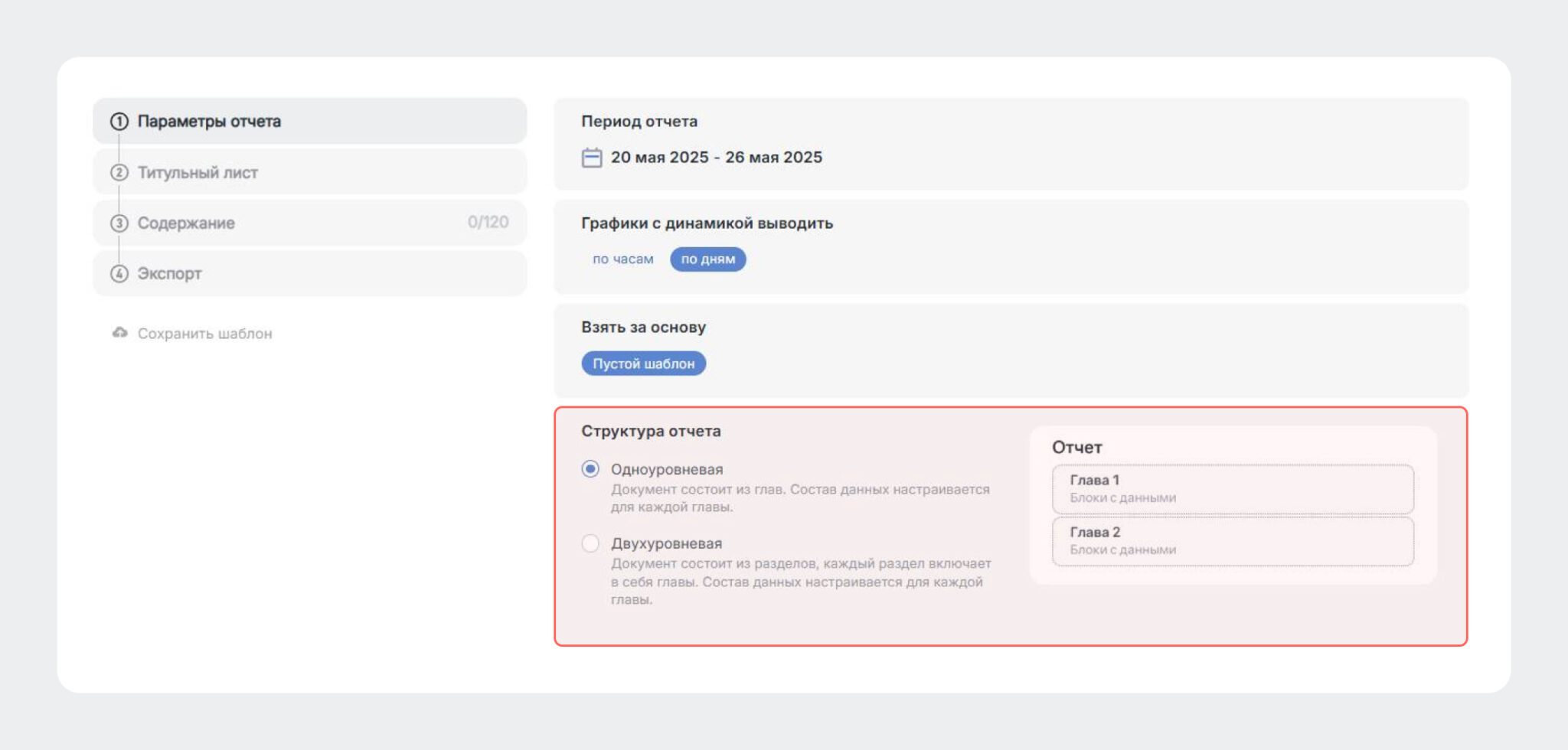This screenshot has height=750, width=1568.
Task: Click step 3 circle icon for Содержание
Action: coord(119,223)
